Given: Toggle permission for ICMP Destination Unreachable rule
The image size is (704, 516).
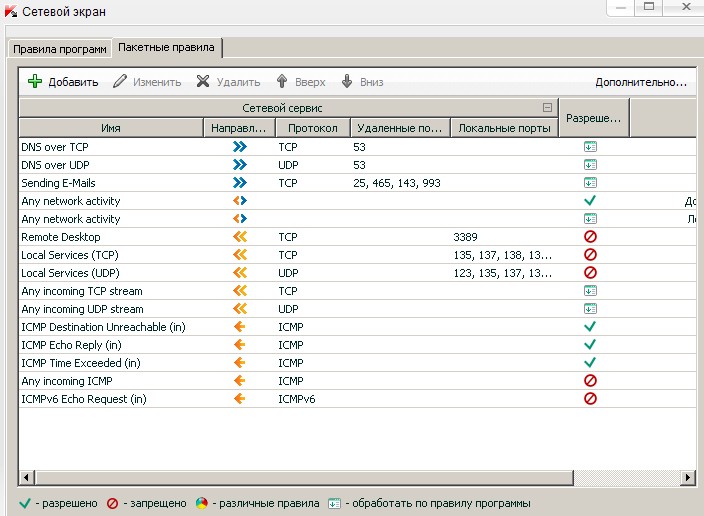Looking at the screenshot, I should coord(590,327).
